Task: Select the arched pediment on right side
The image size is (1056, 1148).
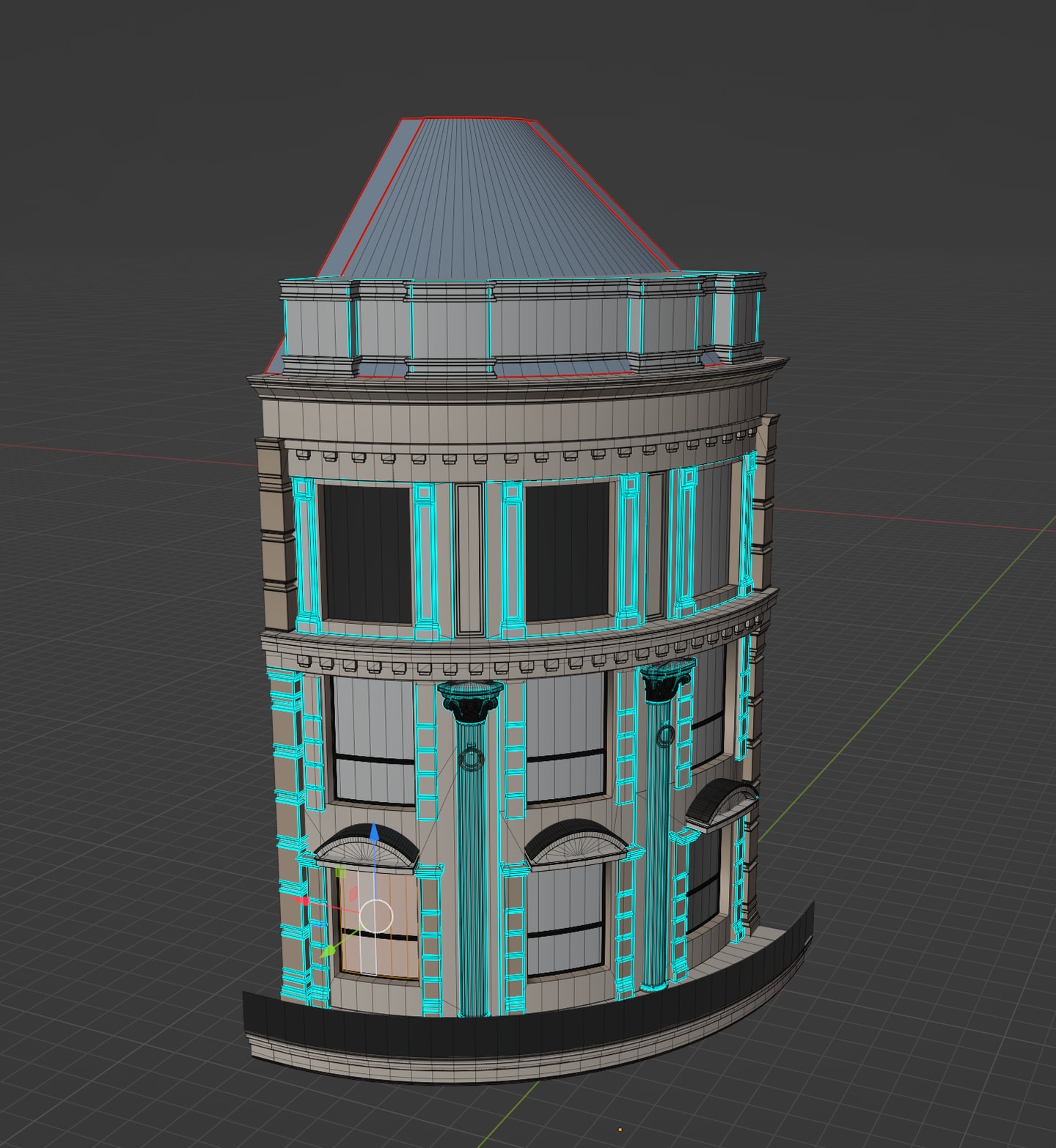Action: pyautogui.click(x=722, y=803)
